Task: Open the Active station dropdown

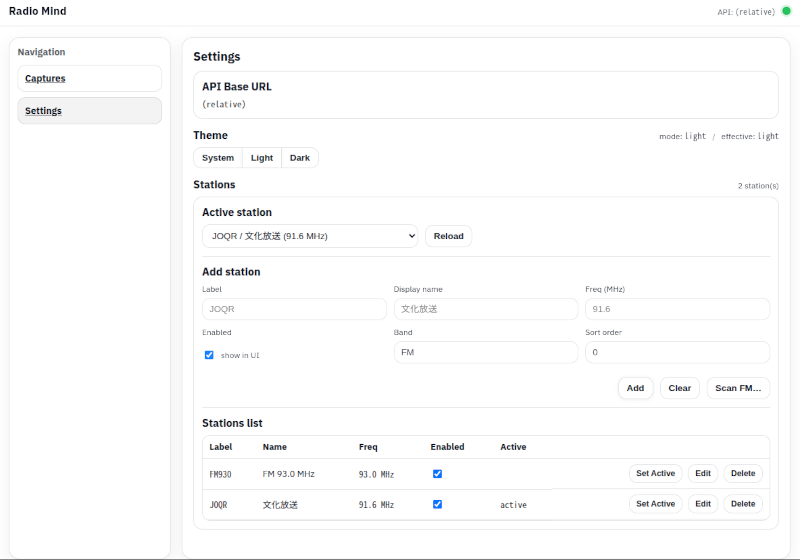Action: (309, 236)
